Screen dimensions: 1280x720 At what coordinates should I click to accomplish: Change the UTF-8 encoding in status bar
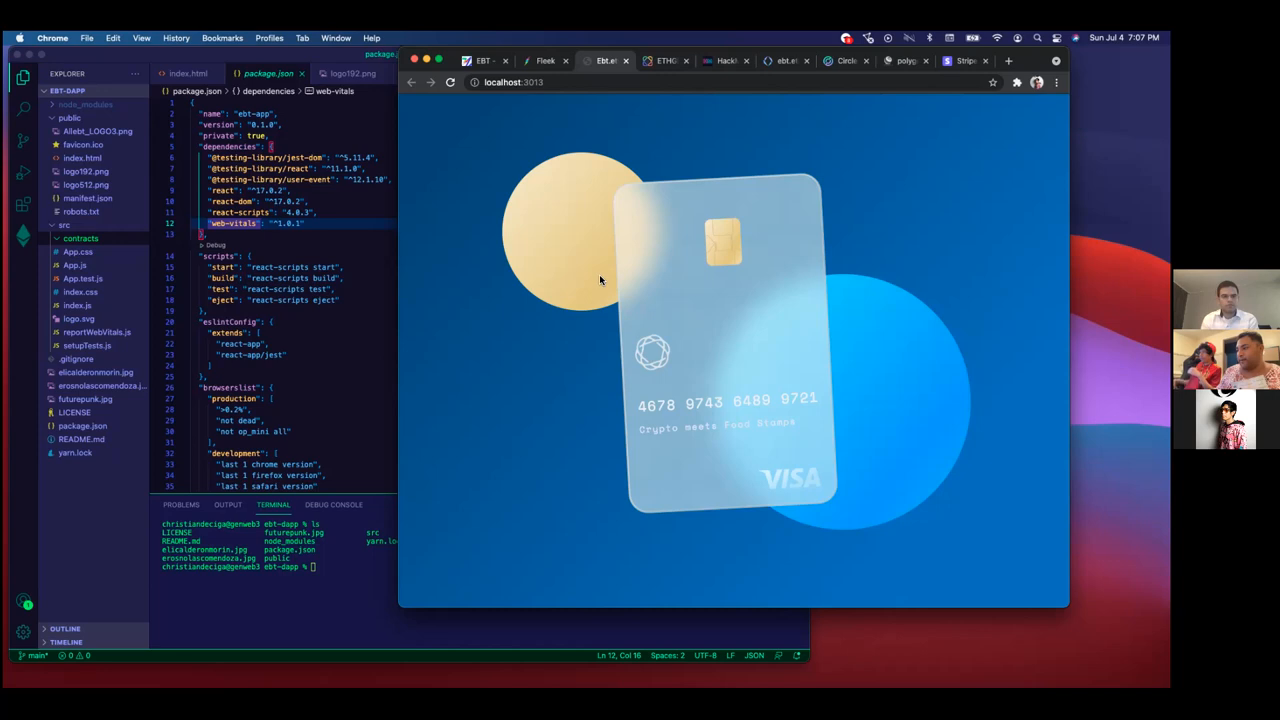point(705,656)
